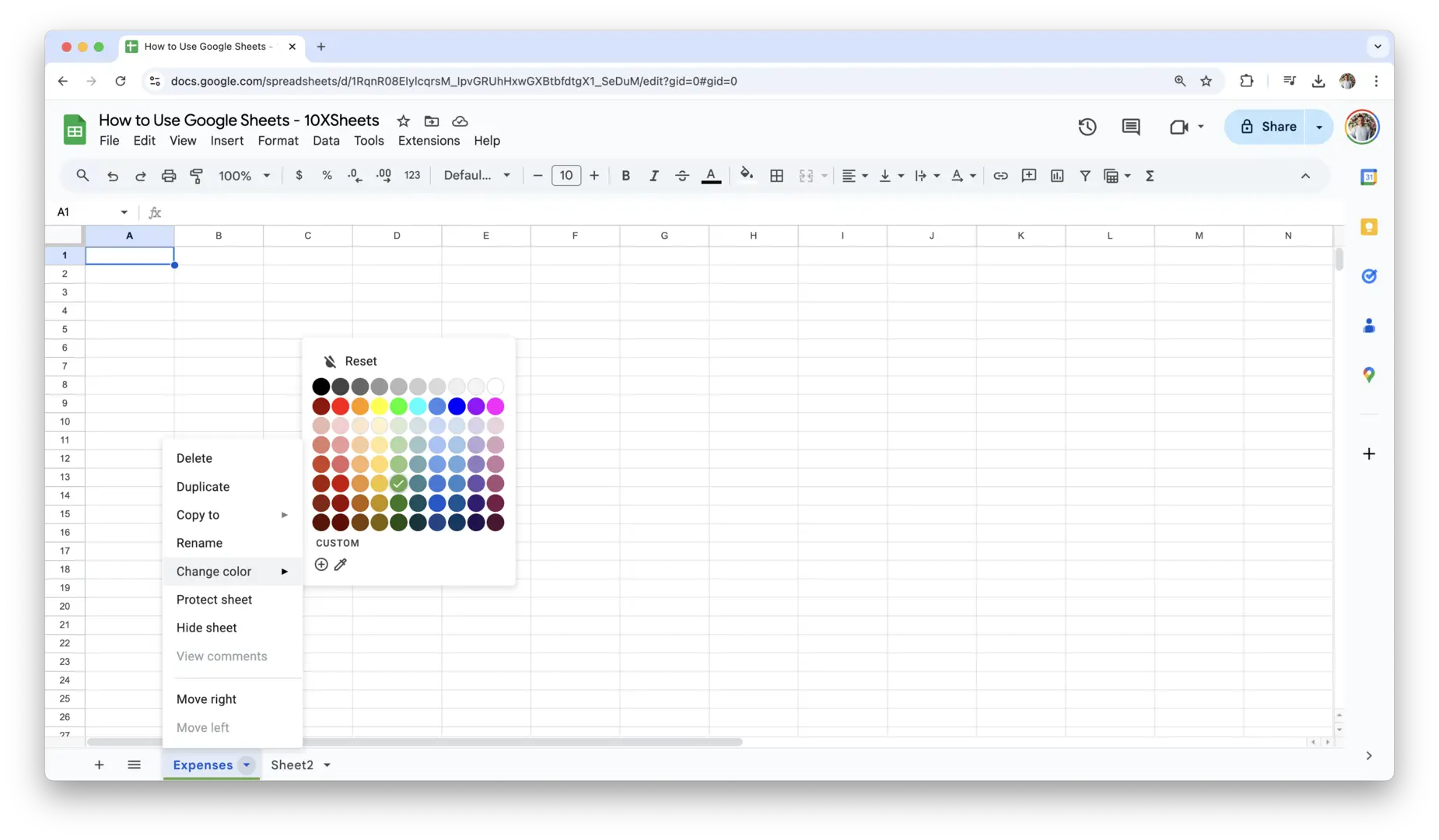Choose Duplicate in the sheet context menu
1439x840 pixels.
click(232, 487)
